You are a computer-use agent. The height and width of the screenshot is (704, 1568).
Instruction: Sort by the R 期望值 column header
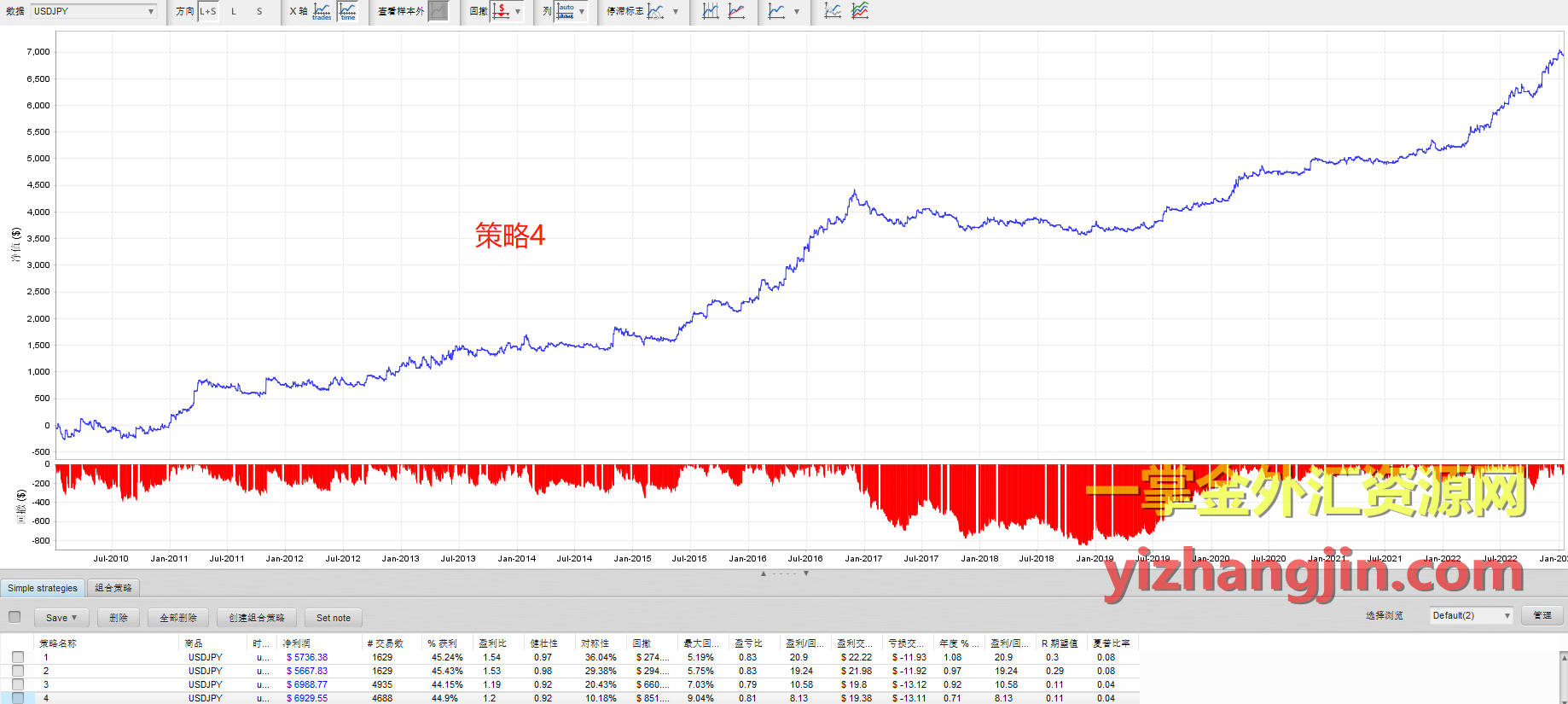pos(1060,643)
